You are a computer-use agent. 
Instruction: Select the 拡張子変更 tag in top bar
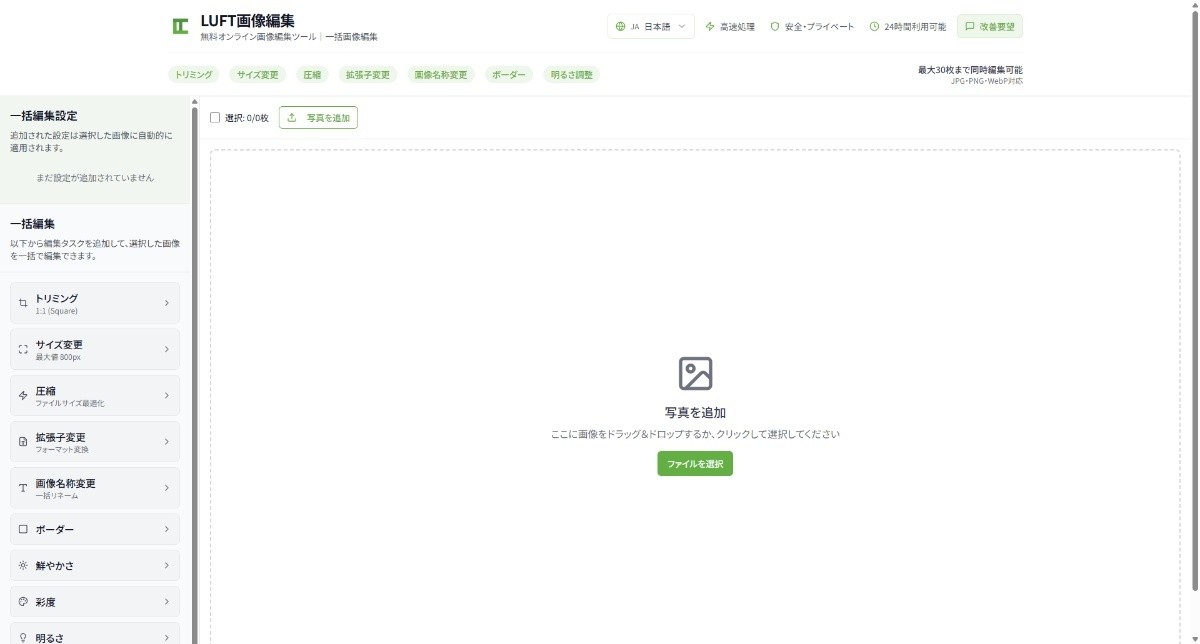pyautogui.click(x=368, y=74)
